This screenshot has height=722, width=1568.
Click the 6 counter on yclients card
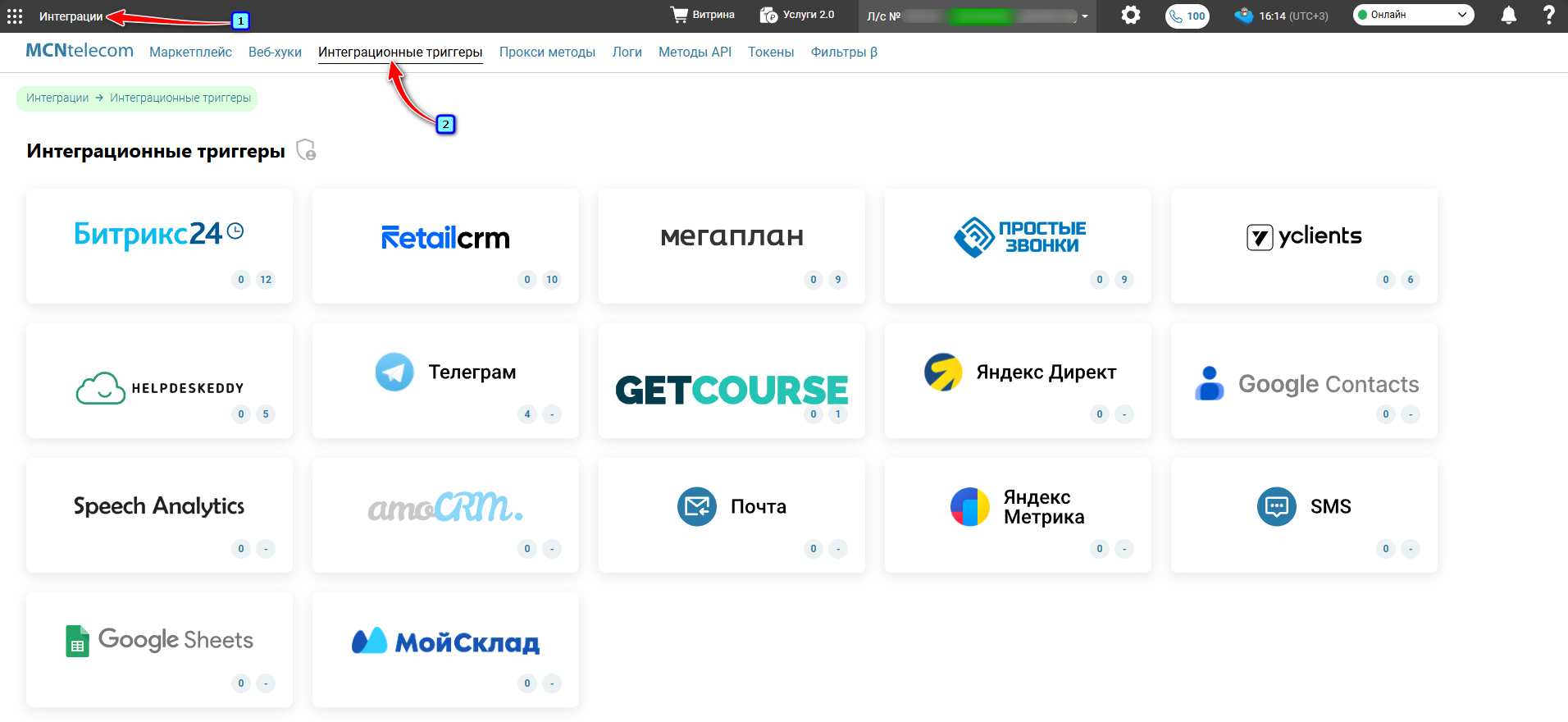1411,280
